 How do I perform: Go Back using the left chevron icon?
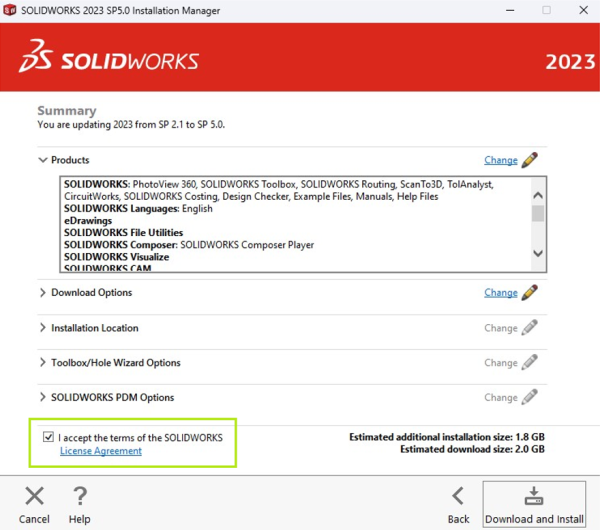point(458,496)
